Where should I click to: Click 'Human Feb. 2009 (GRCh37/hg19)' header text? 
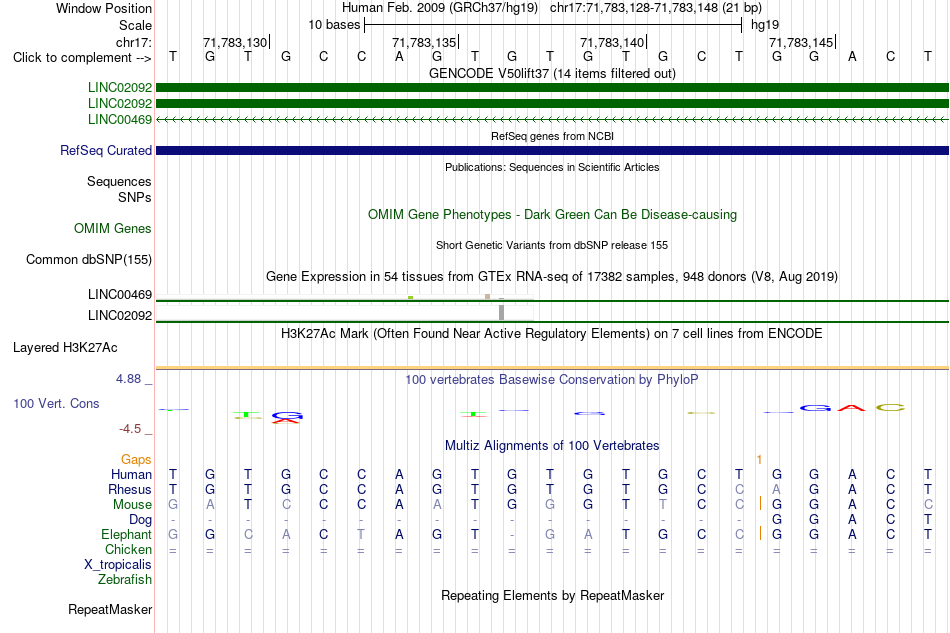point(440,8)
